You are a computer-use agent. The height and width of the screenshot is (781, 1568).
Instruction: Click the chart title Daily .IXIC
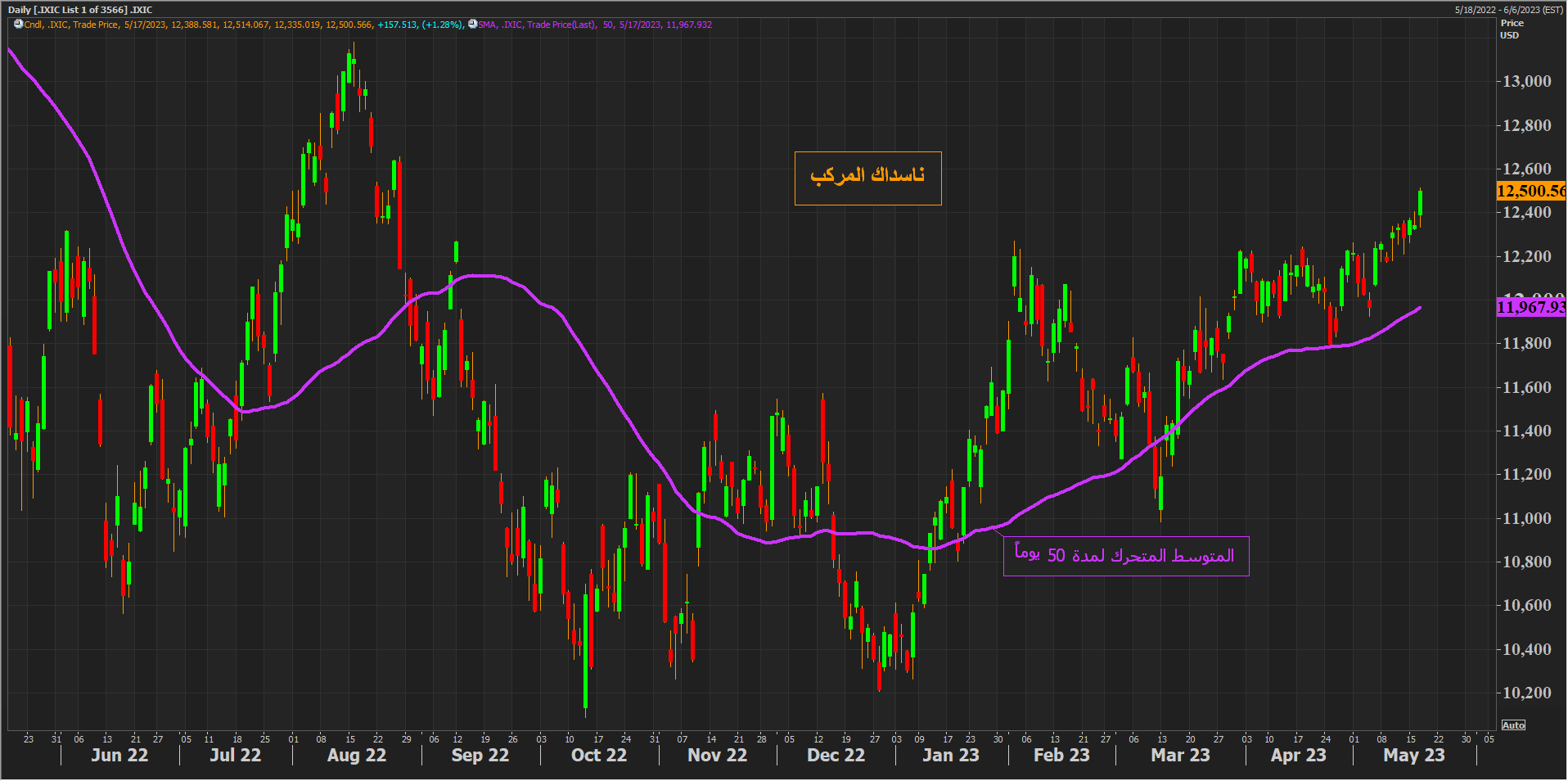80,10
